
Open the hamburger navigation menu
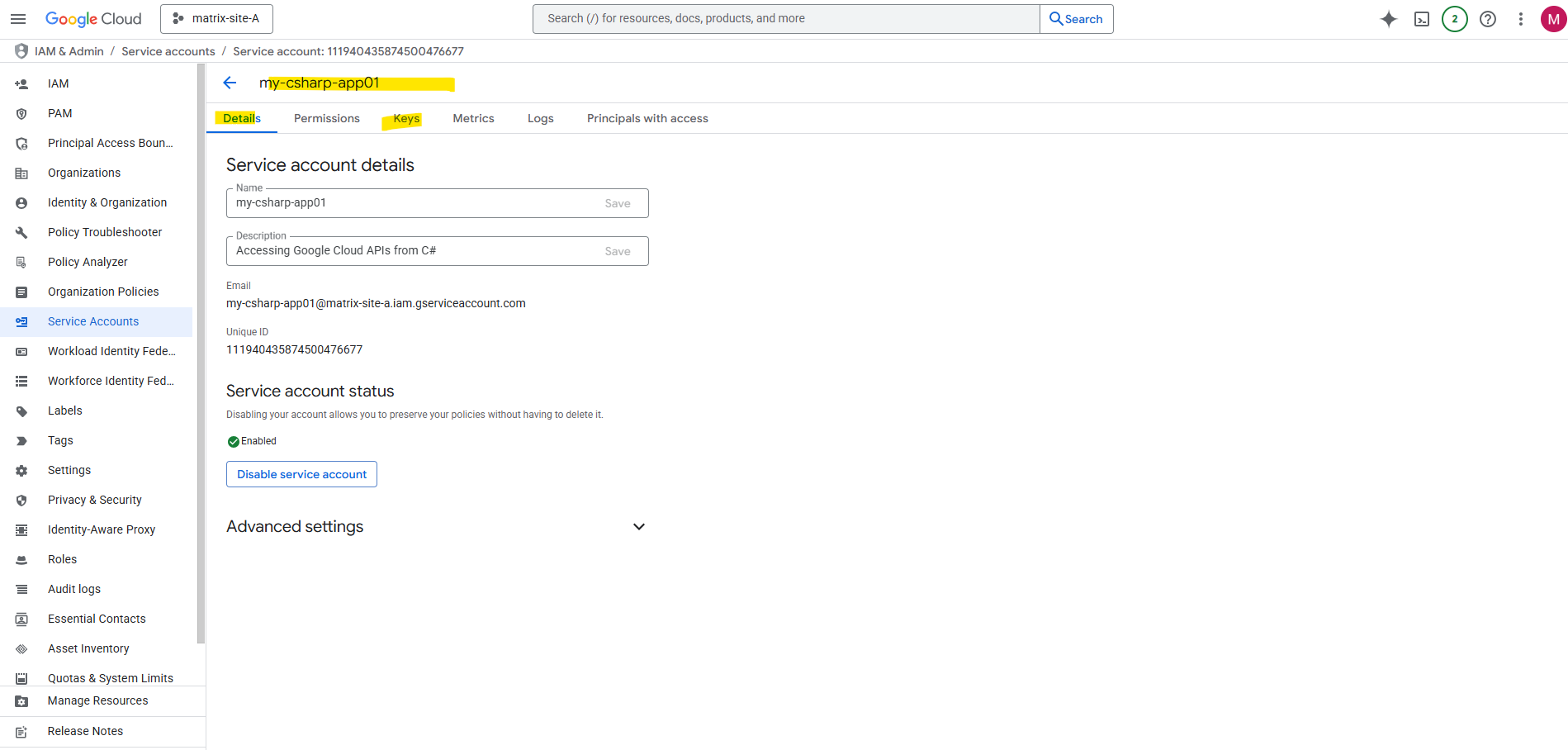point(18,19)
